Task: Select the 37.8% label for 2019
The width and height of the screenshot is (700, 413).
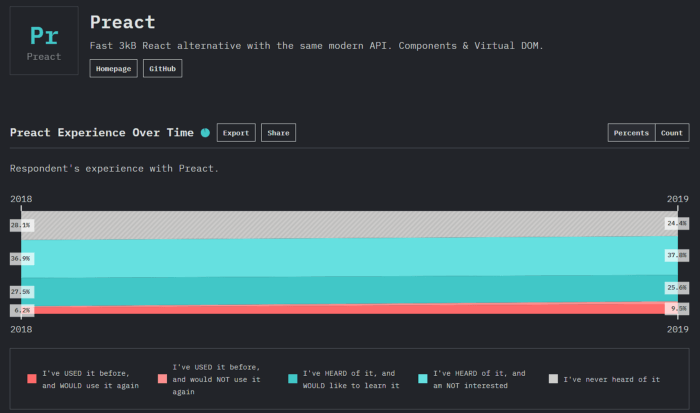Action: (x=677, y=255)
